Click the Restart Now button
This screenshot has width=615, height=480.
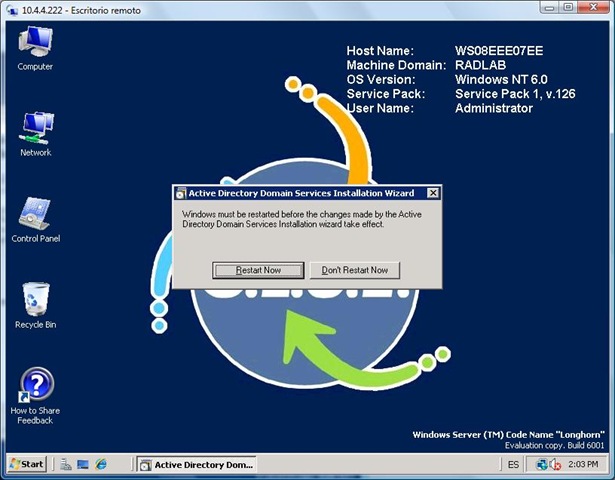click(258, 270)
